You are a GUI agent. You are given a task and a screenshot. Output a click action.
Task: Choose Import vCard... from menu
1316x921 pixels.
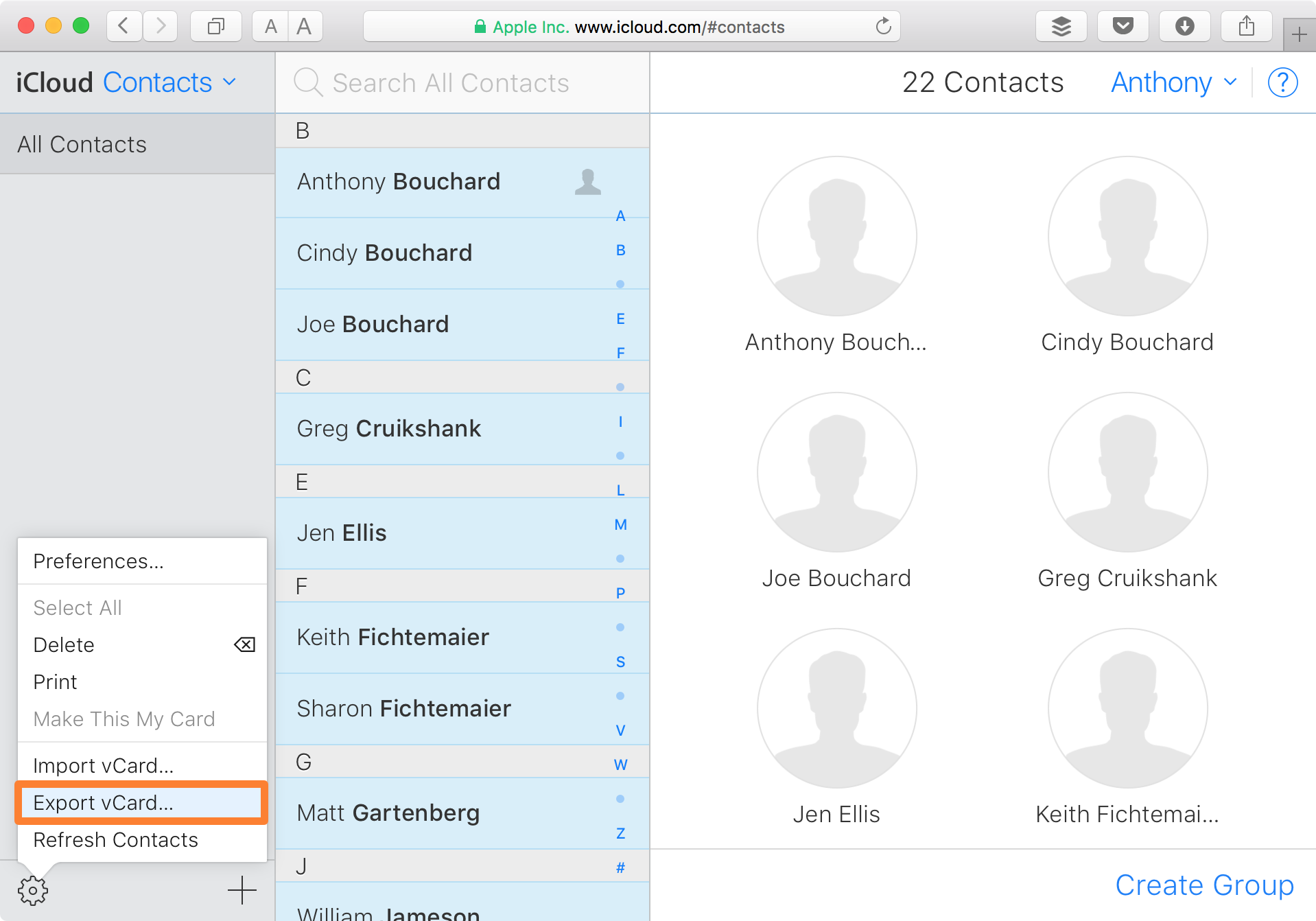[x=142, y=766]
